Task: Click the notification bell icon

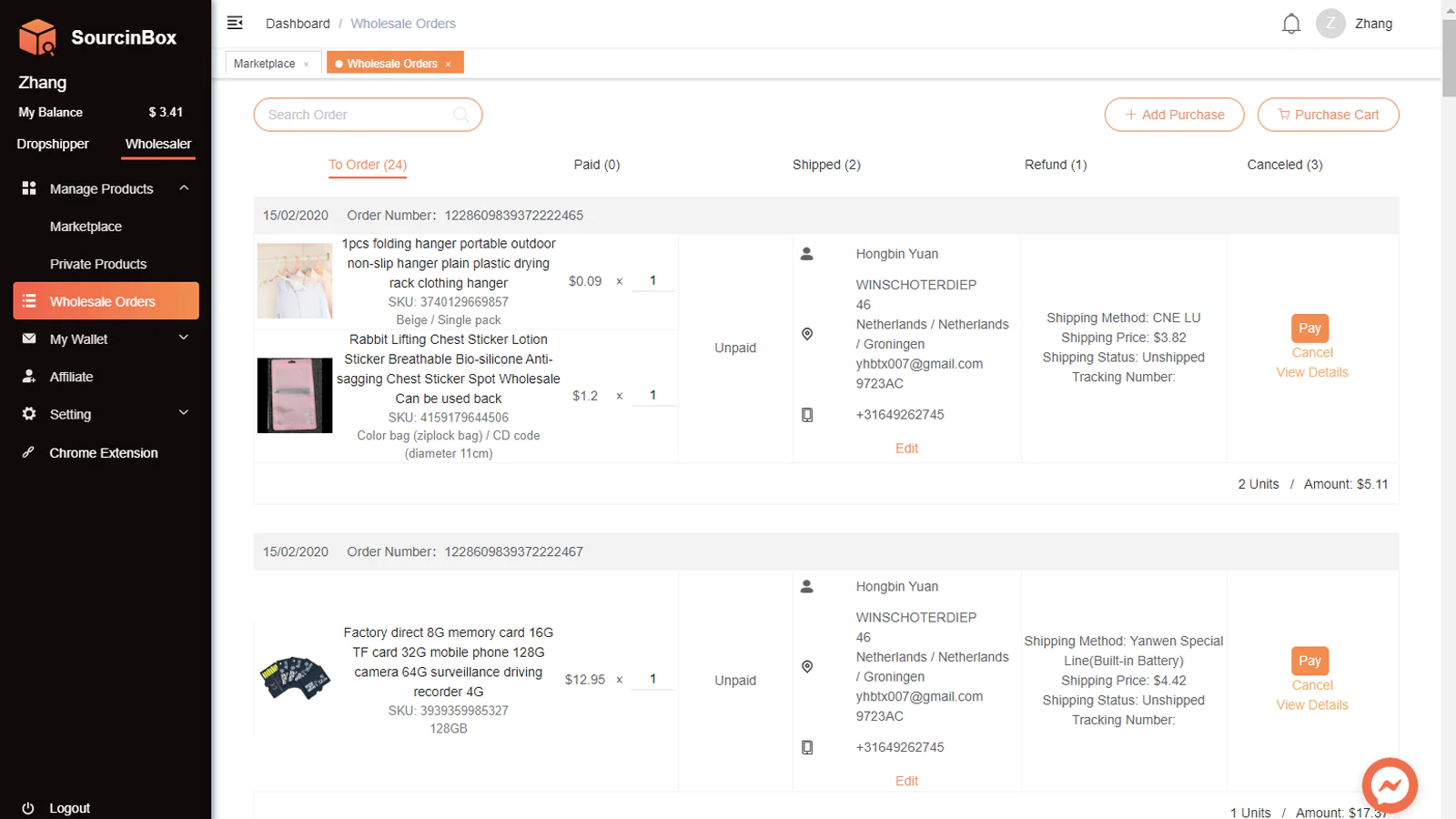Action: 1290,24
